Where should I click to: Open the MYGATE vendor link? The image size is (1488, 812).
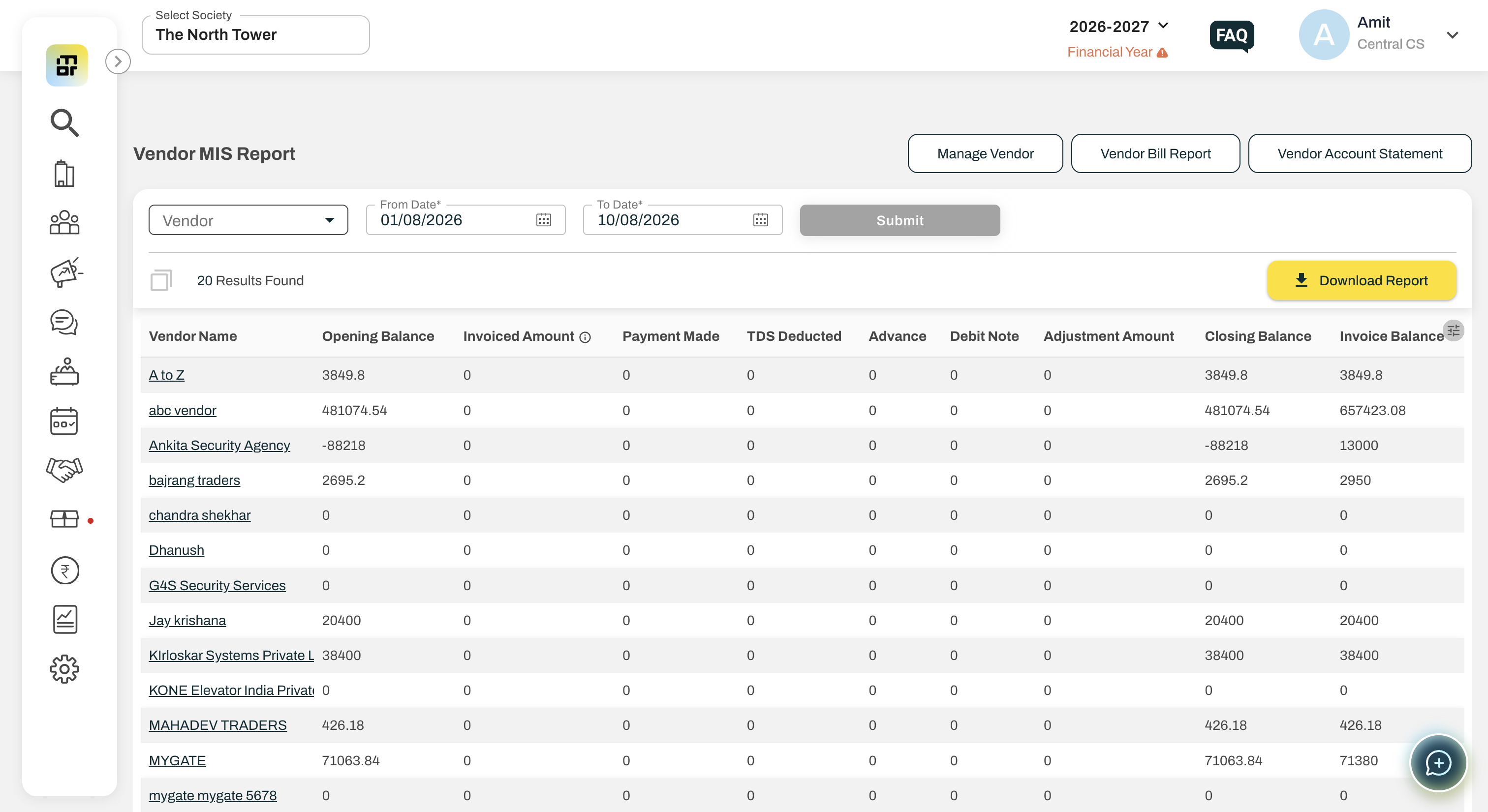point(177,760)
